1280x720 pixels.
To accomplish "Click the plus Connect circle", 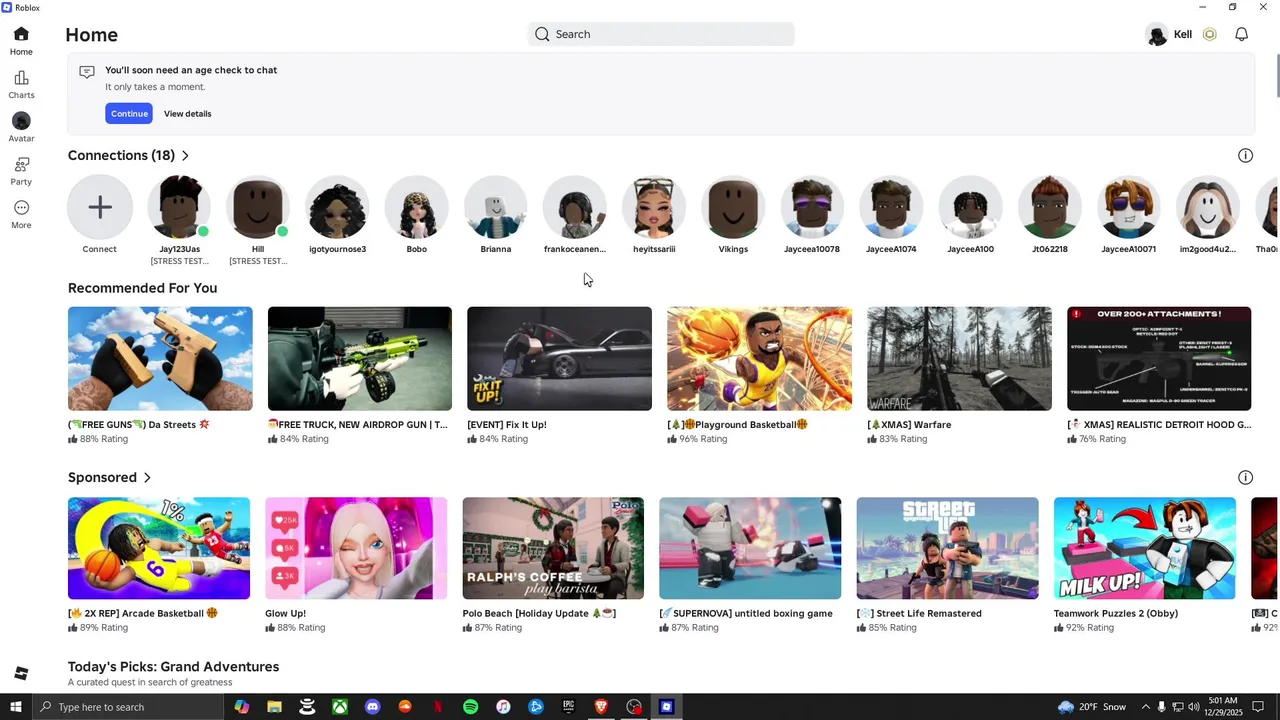I will point(100,207).
